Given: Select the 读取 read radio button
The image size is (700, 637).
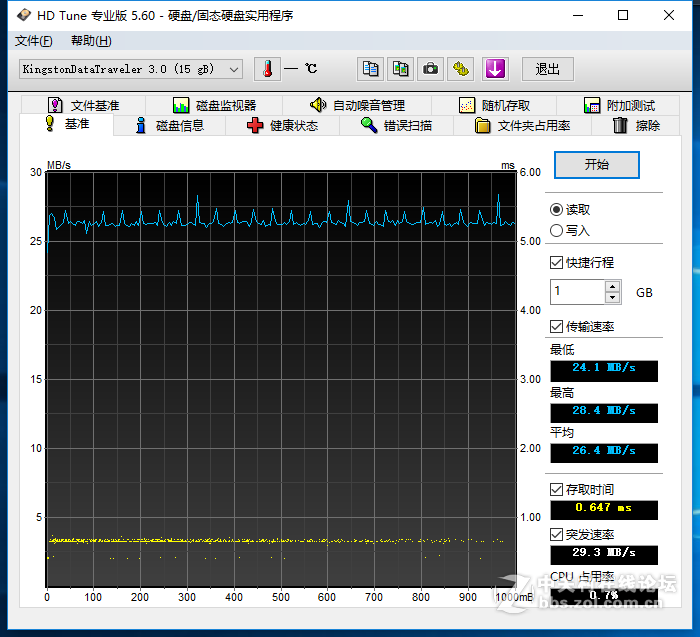Looking at the screenshot, I should click(557, 210).
